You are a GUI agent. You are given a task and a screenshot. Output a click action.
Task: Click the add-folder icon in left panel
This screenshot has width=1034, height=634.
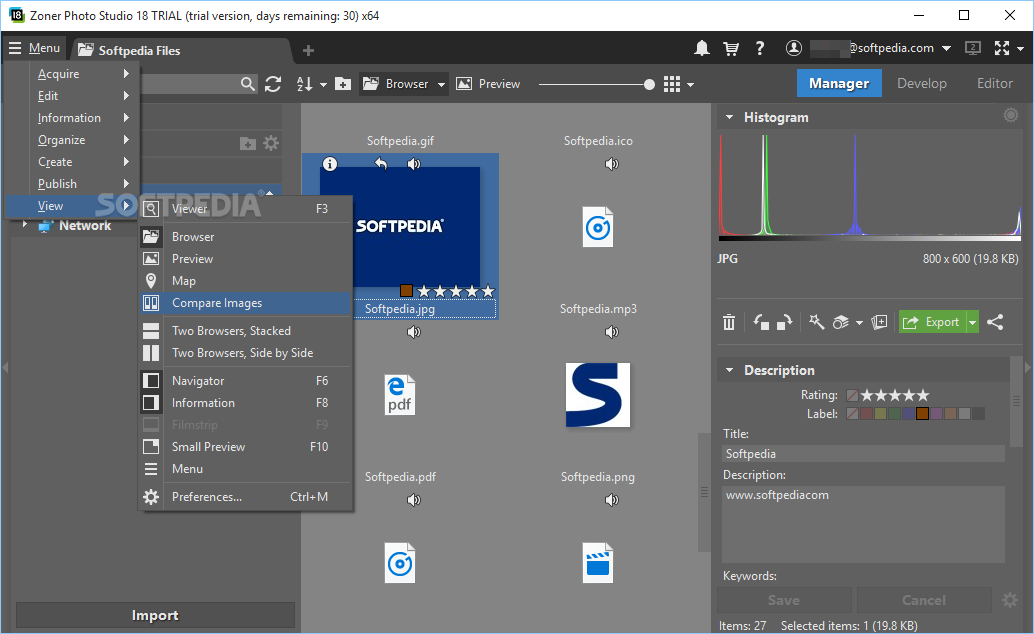click(248, 144)
